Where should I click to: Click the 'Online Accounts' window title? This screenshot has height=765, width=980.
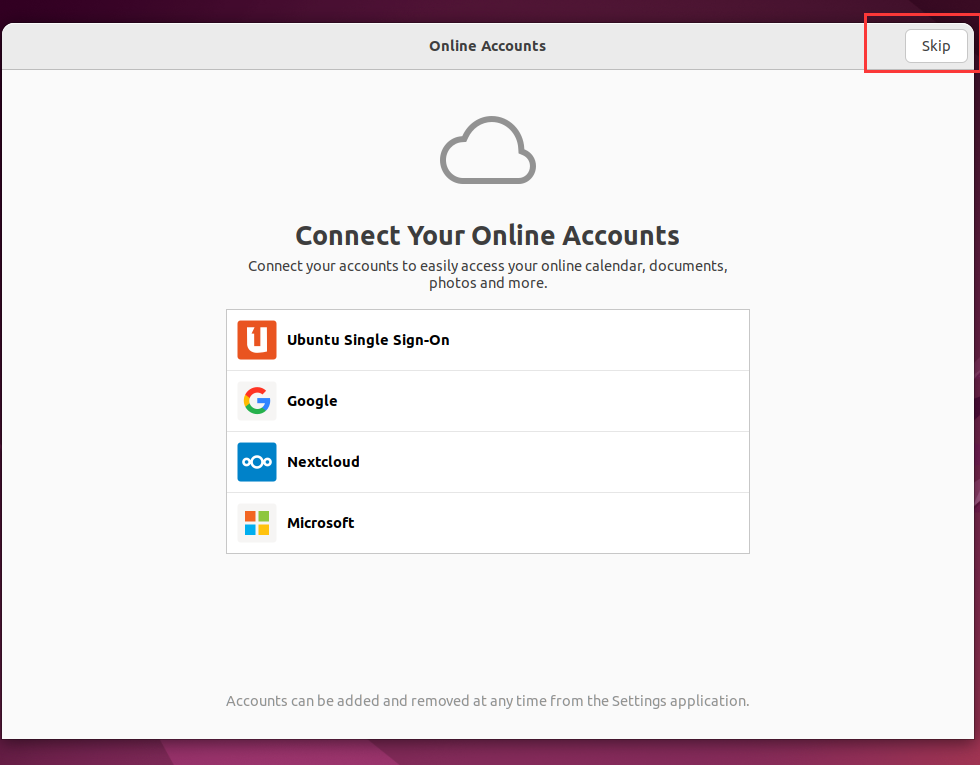(487, 46)
